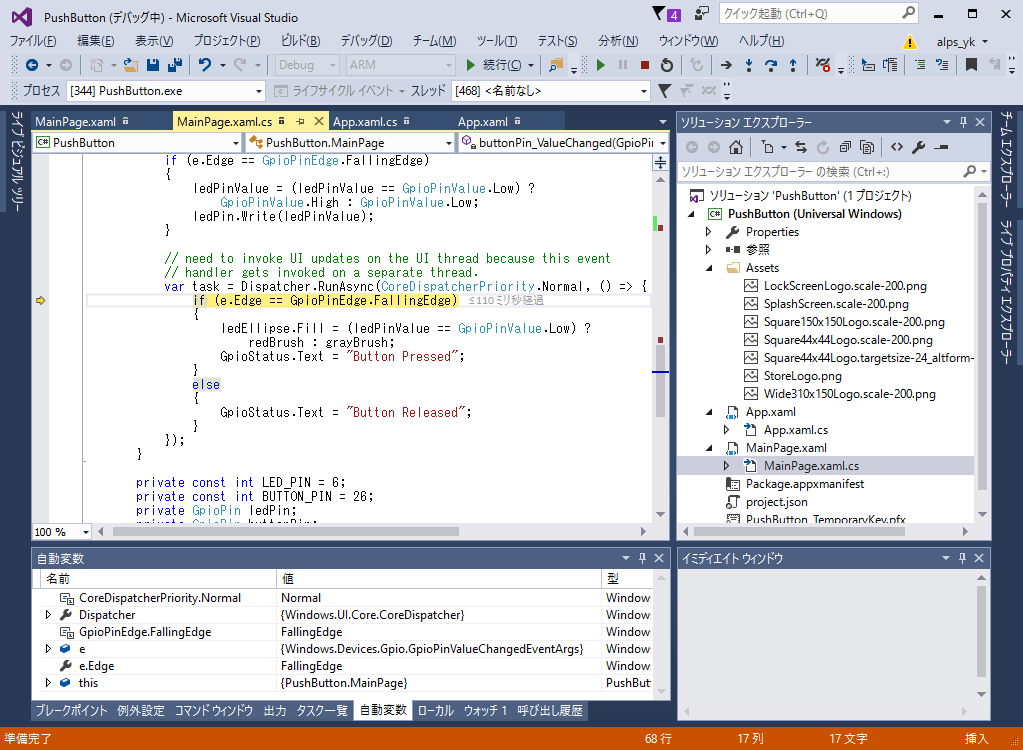1023x750 pixels.
Task: Switch to the ローカル tab
Action: 435,710
